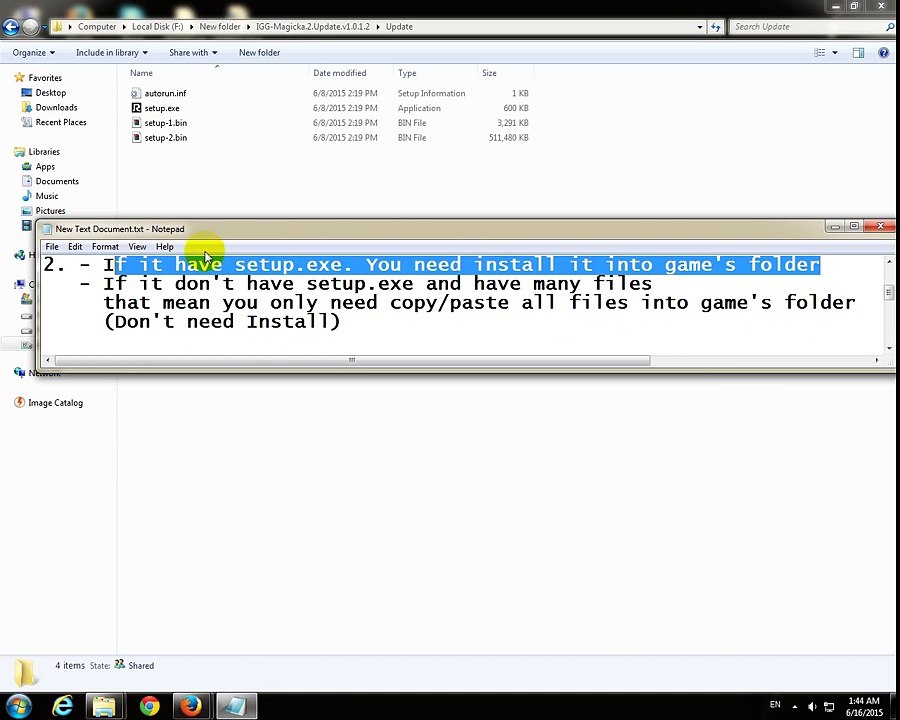900x720 pixels.
Task: Launch Internet Explorer from taskbar
Action: [x=62, y=706]
